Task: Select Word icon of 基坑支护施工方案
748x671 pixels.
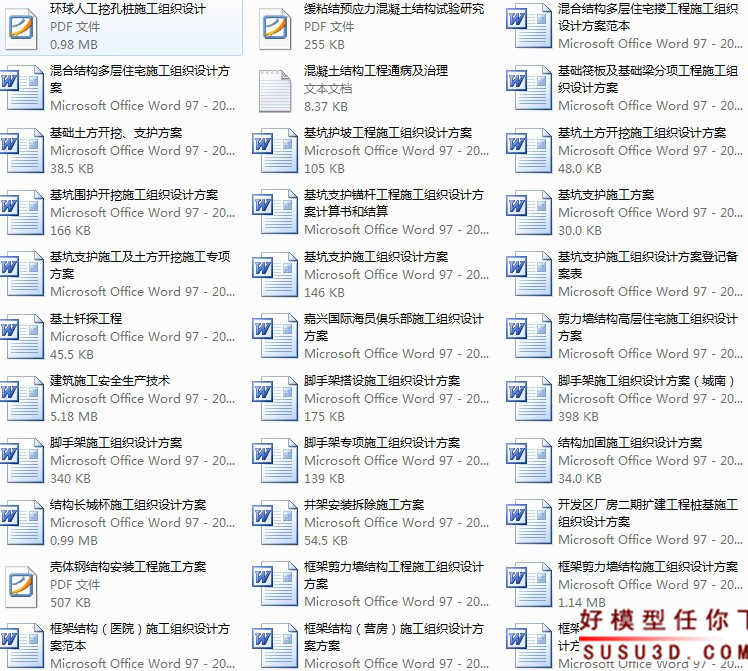Action: click(529, 212)
